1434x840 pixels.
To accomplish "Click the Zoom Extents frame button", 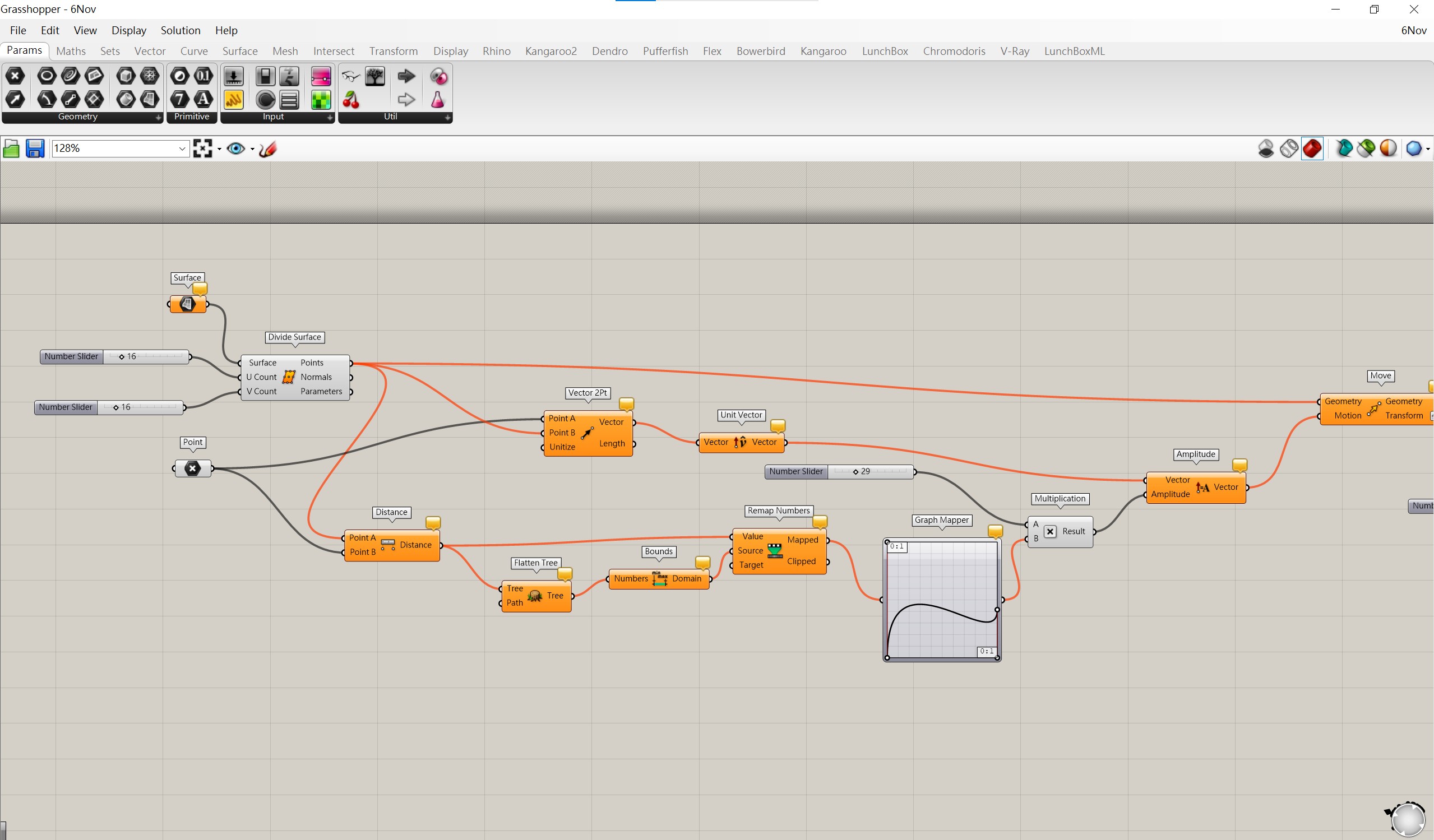I will pos(202,148).
